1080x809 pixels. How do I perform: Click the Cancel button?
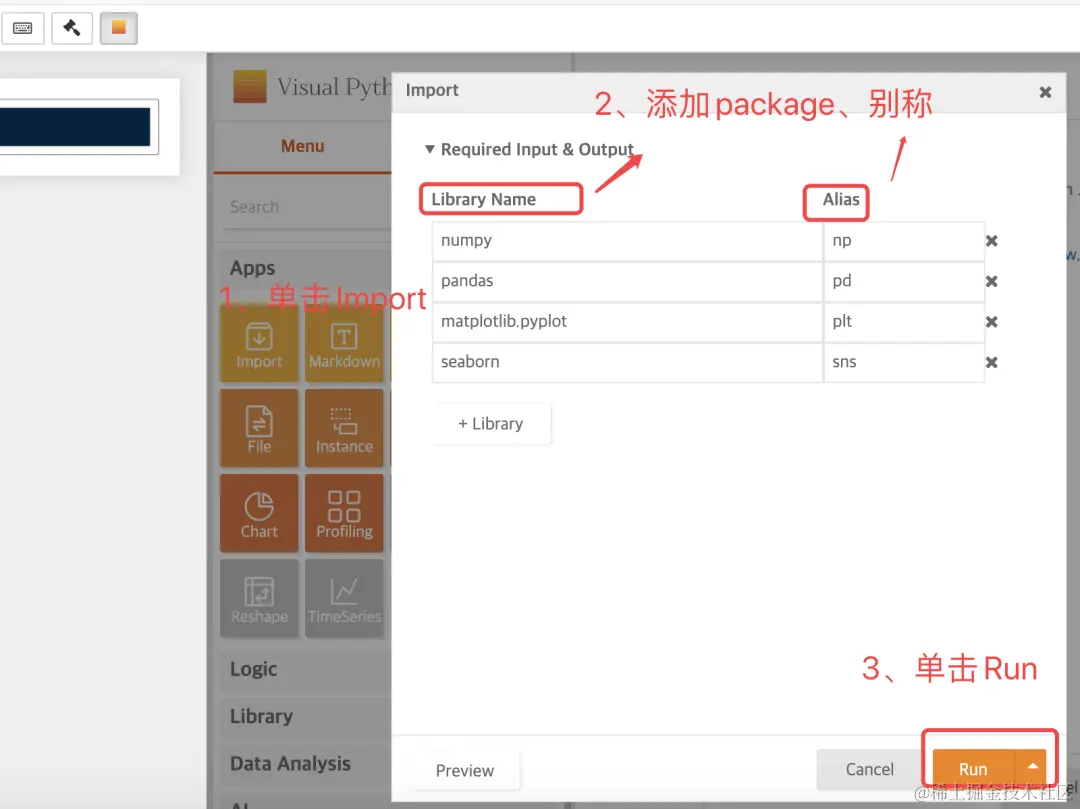click(869, 769)
